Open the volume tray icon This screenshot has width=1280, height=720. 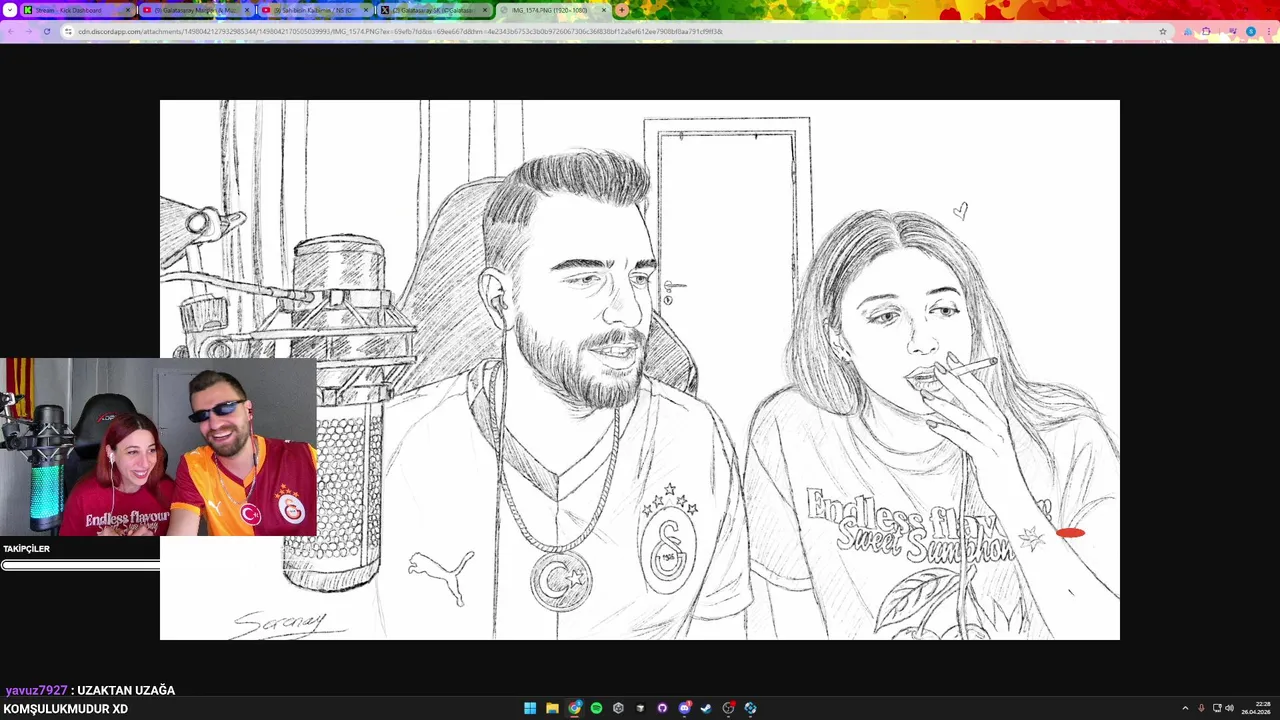click(1229, 708)
